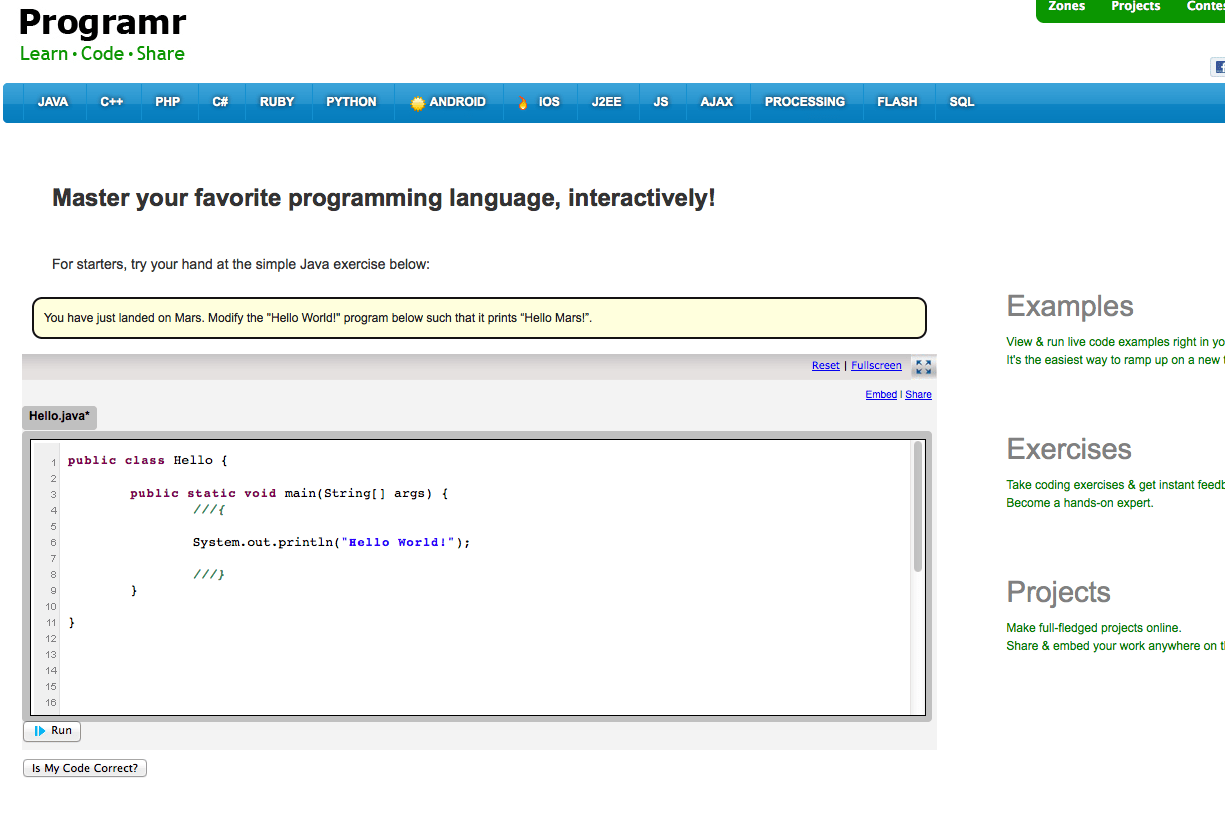The width and height of the screenshot is (1225, 813).
Task: Expand editor using the fullscreen arrows icon
Action: tap(922, 366)
